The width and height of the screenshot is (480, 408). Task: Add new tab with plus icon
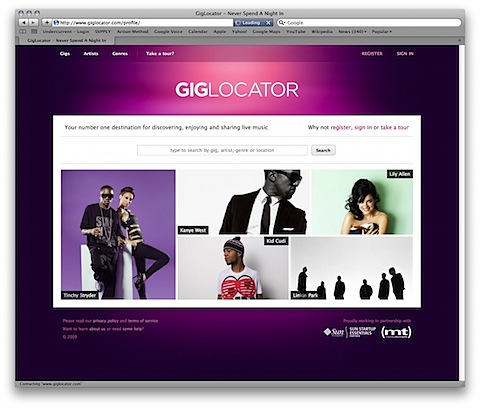pyautogui.click(x=459, y=40)
